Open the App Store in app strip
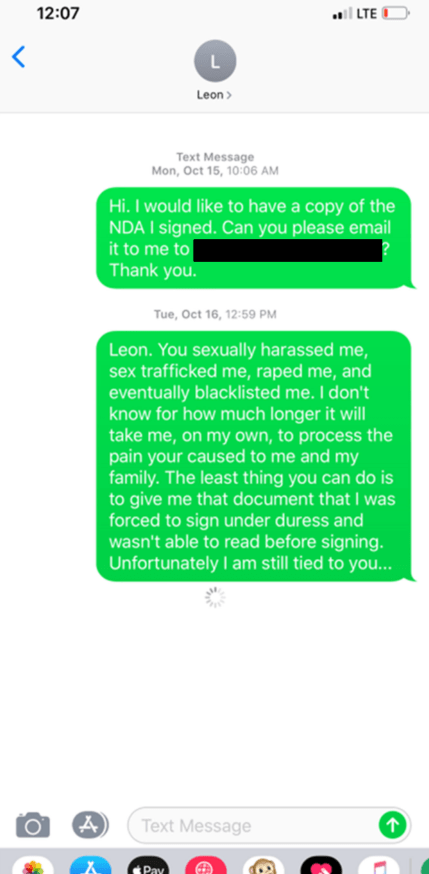 (x=90, y=865)
